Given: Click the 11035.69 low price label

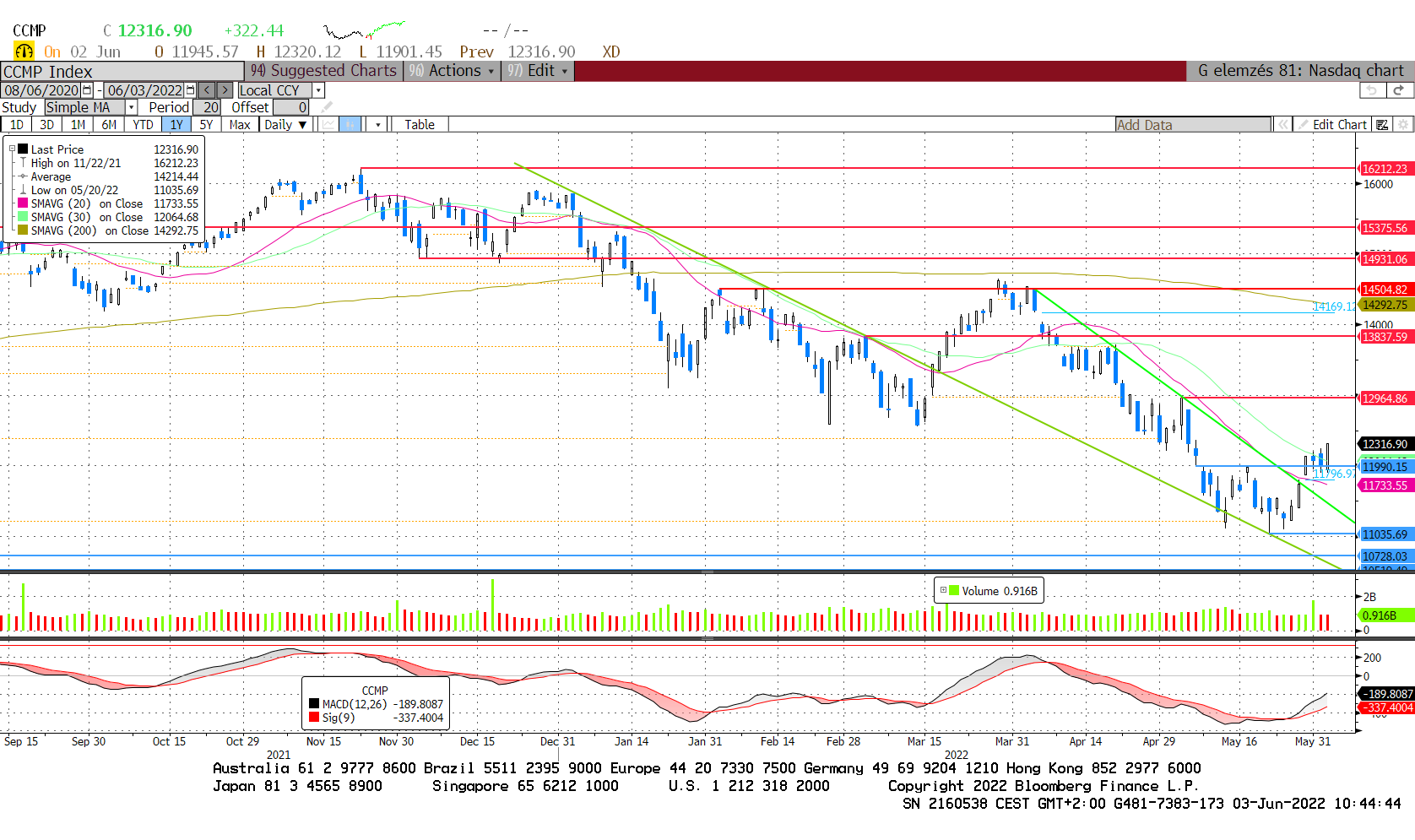Looking at the screenshot, I should [x=1385, y=534].
